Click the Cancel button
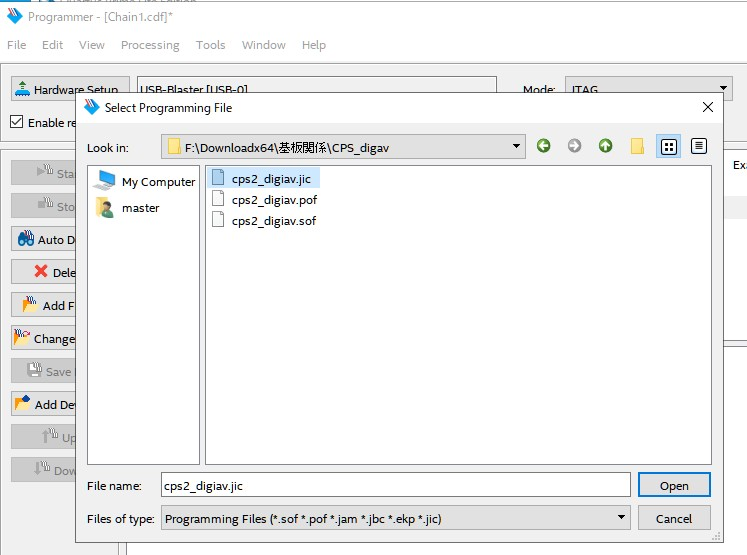The width and height of the screenshot is (747, 555). coord(674,518)
